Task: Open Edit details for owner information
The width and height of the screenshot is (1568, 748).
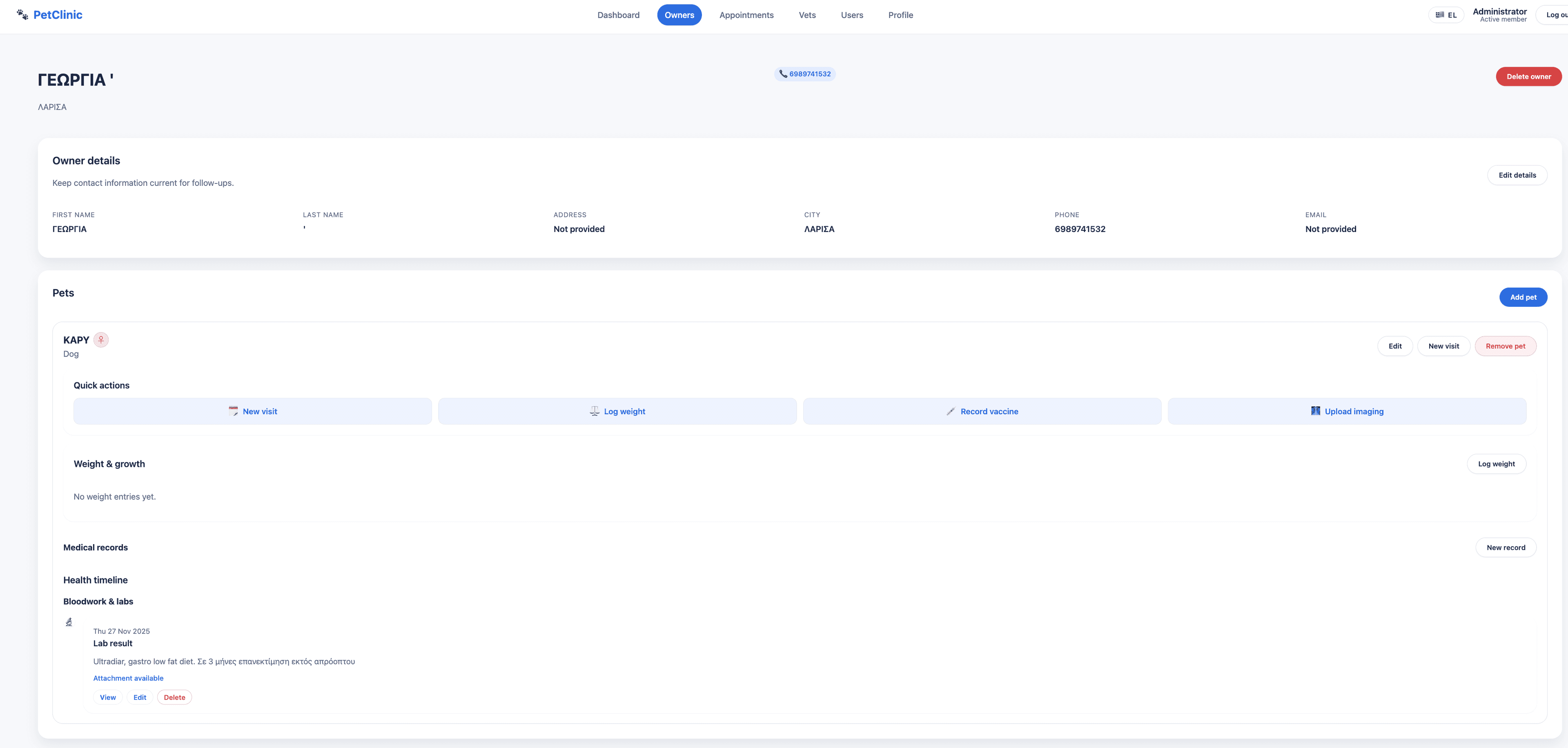Action: [1517, 175]
